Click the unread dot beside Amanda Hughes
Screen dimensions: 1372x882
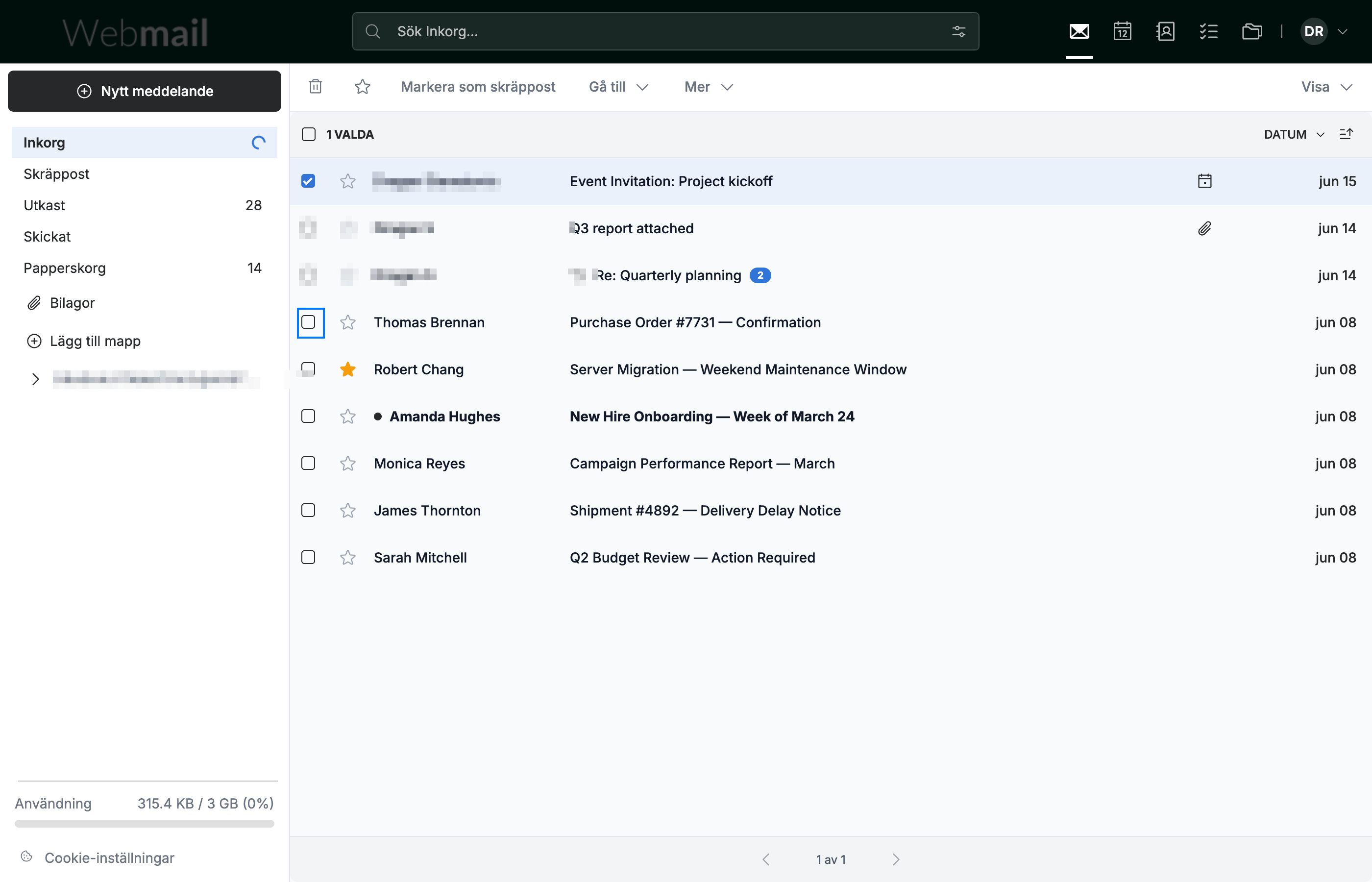pyautogui.click(x=378, y=416)
